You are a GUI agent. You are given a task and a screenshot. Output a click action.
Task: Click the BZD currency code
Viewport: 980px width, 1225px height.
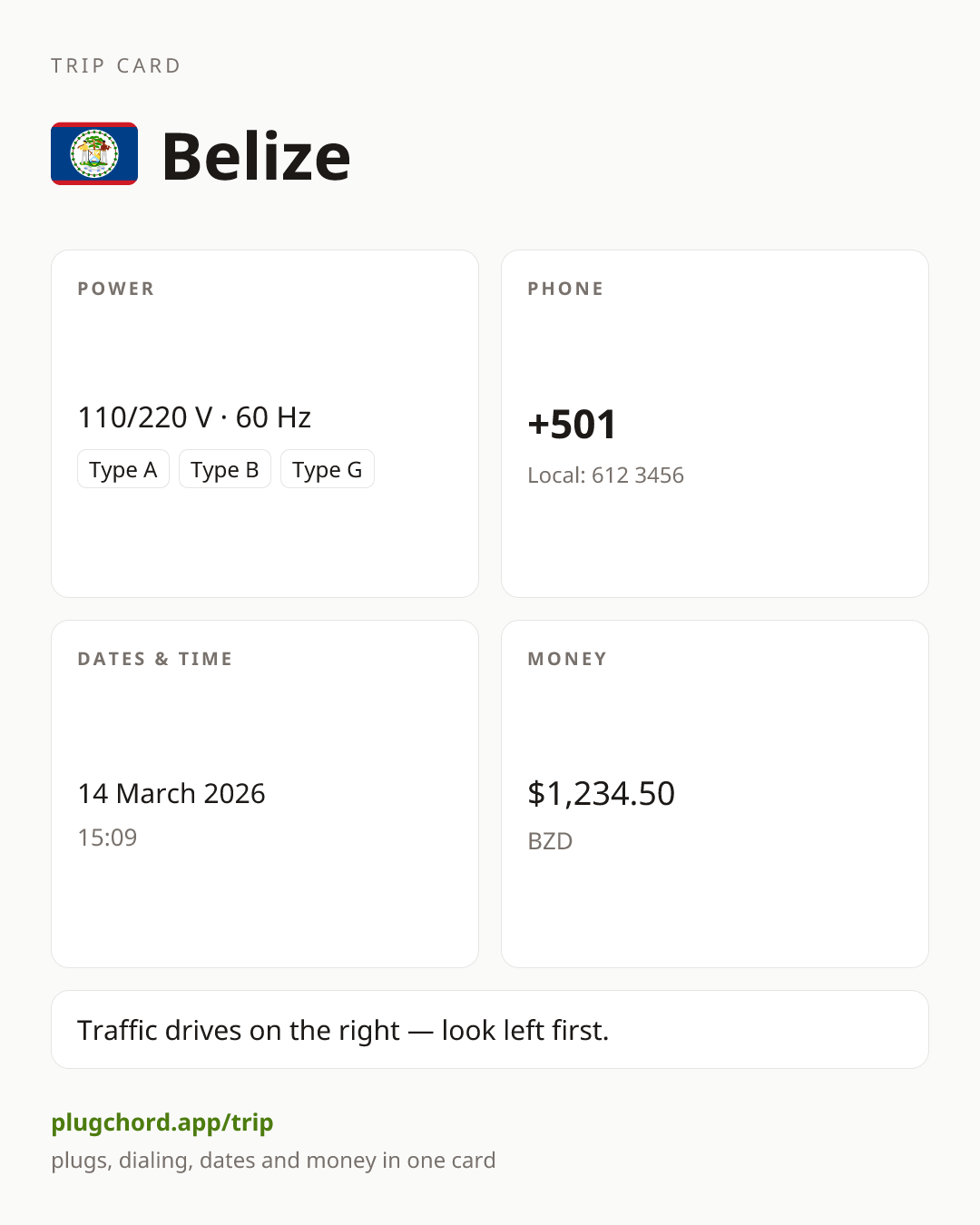point(550,841)
